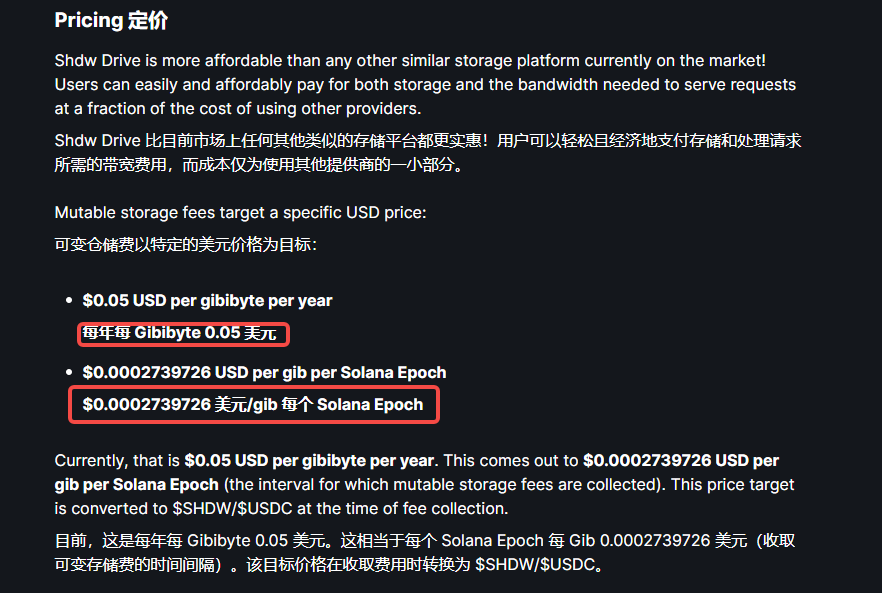Viewport: 882px width, 593px height.
Task: Click the bullet text "$0.0002739726 USD per gib per Solana Epoch"
Action: click(x=264, y=372)
